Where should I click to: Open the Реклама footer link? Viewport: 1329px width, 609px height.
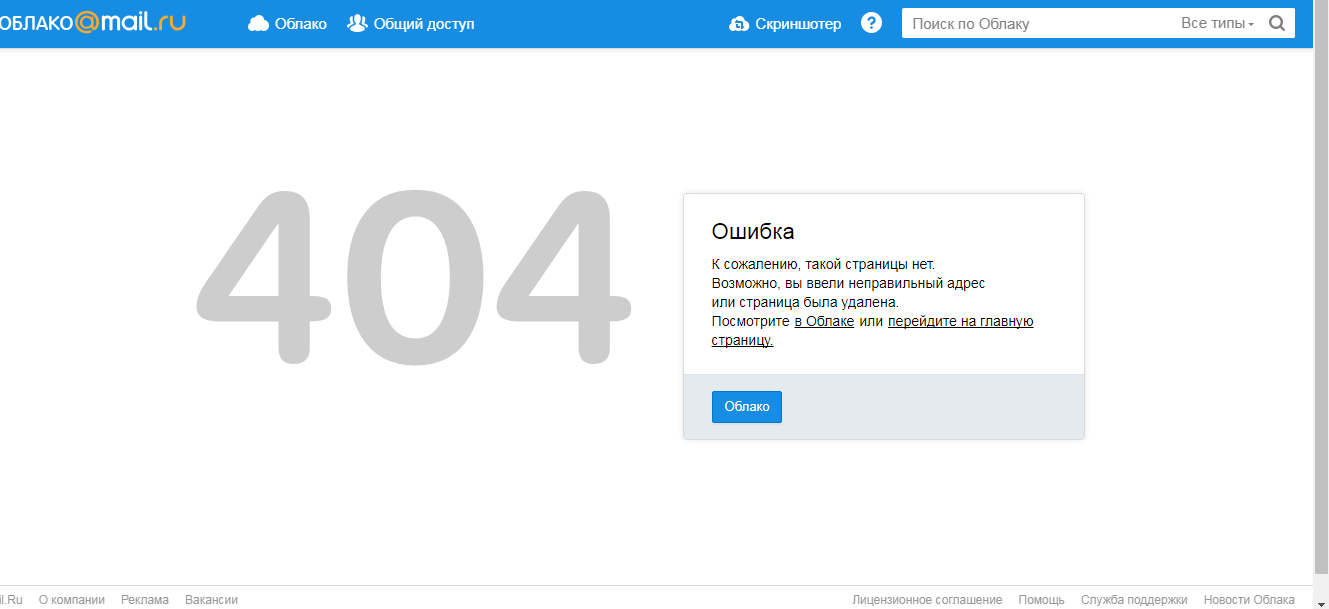(x=145, y=600)
